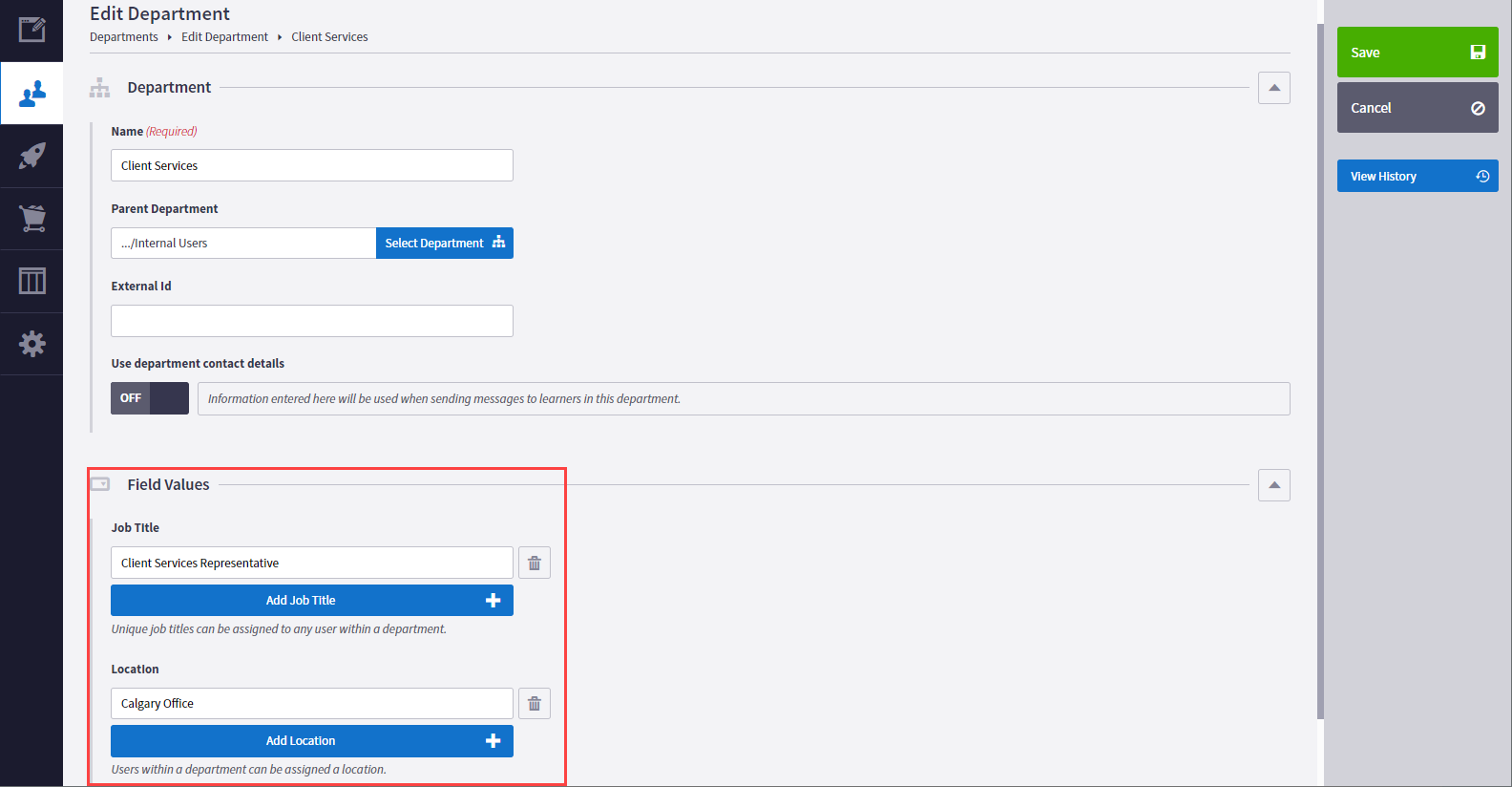This screenshot has height=787, width=1512.
Task: Click Select Department button
Action: point(444,244)
